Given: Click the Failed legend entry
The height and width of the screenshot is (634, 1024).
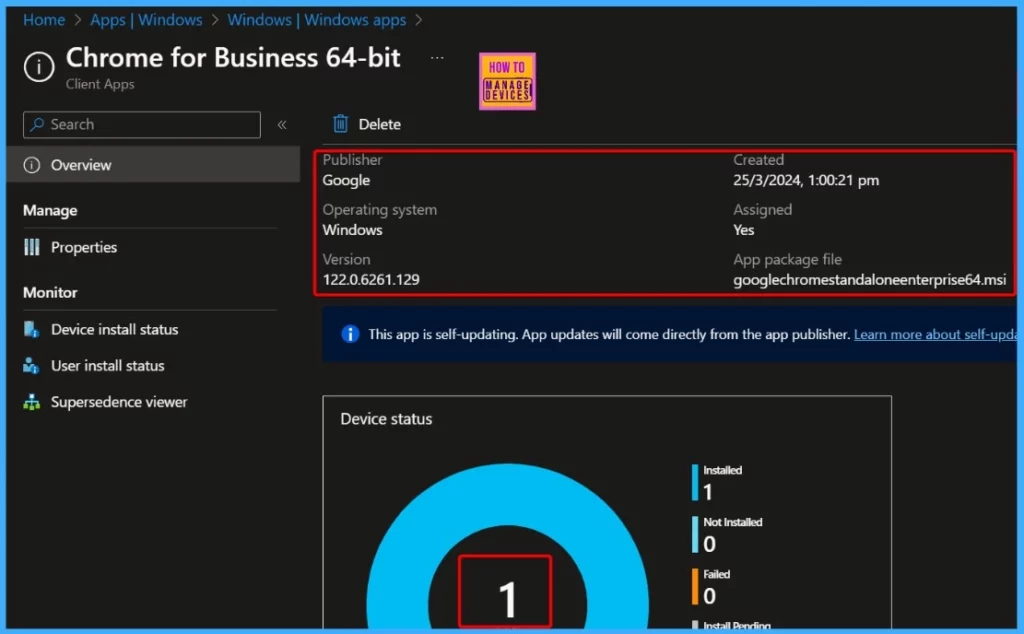Looking at the screenshot, I should (711, 586).
